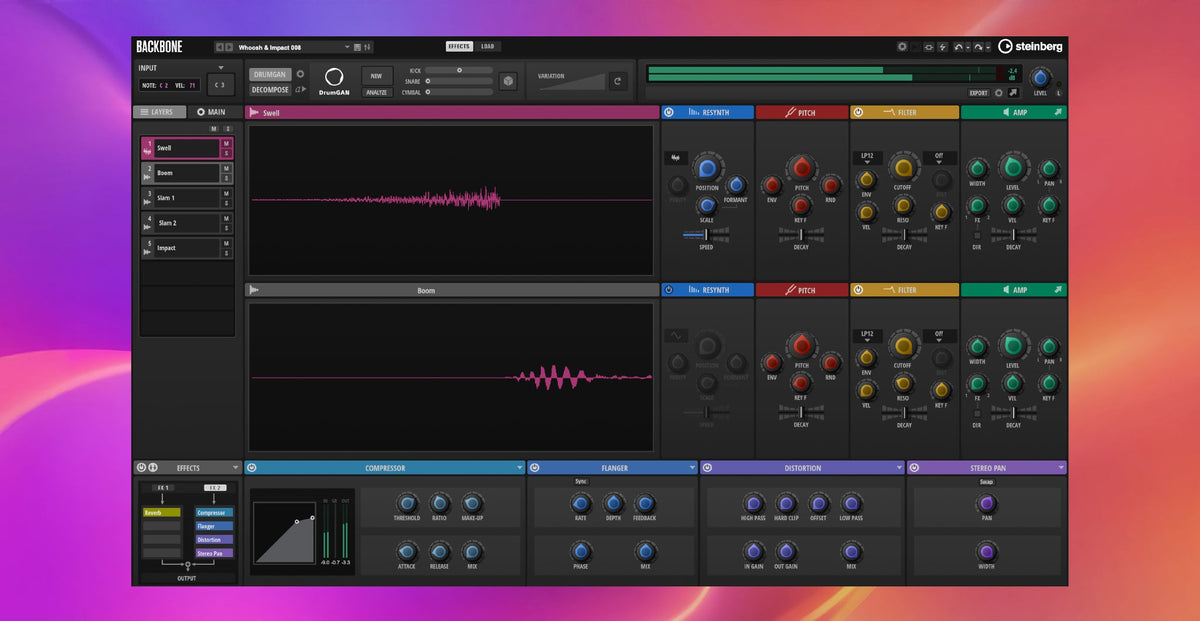This screenshot has width=1200, height=621.
Task: Adjust the Snare slider
Action: [459, 81]
